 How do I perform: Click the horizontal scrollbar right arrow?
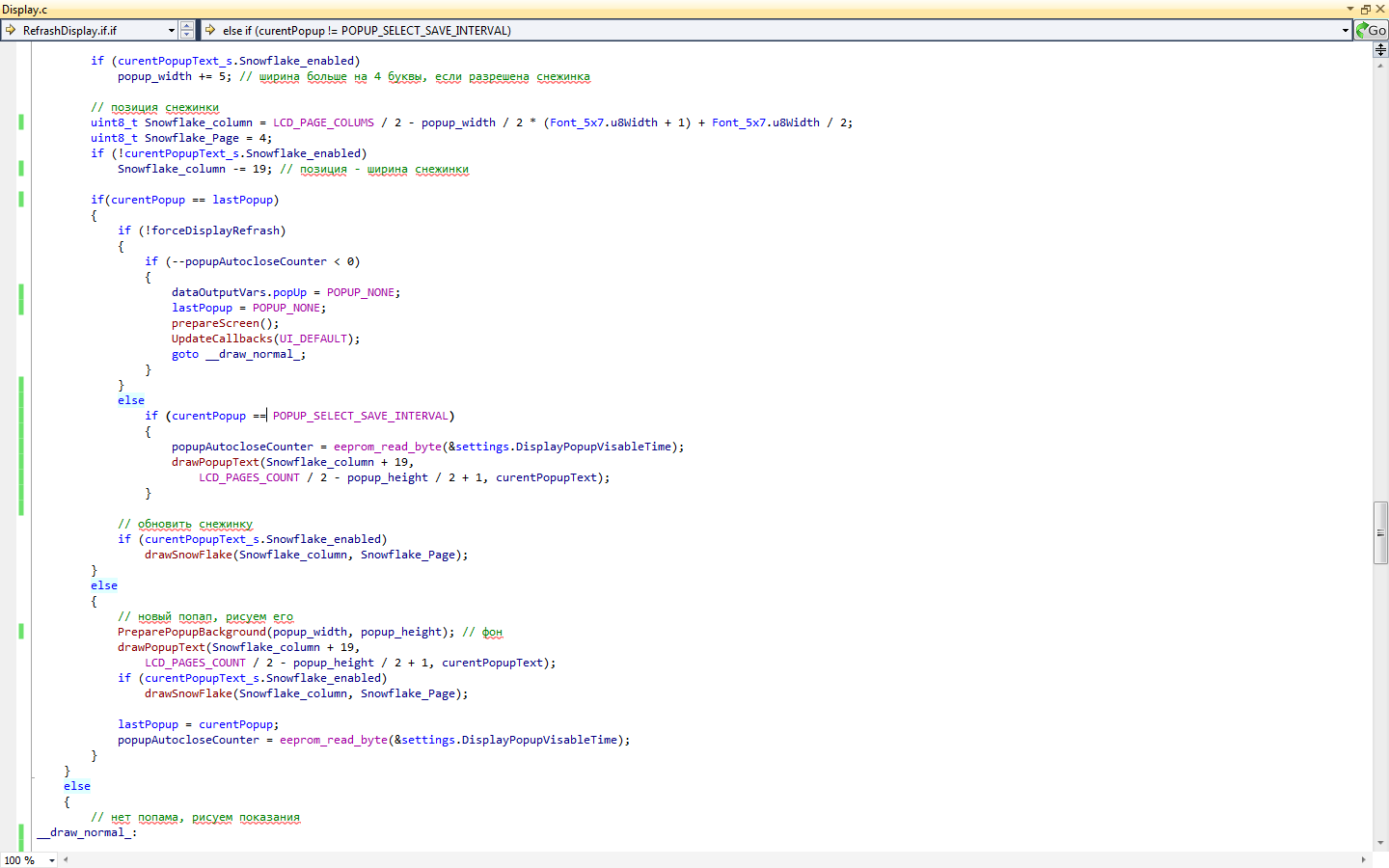[x=1363, y=859]
